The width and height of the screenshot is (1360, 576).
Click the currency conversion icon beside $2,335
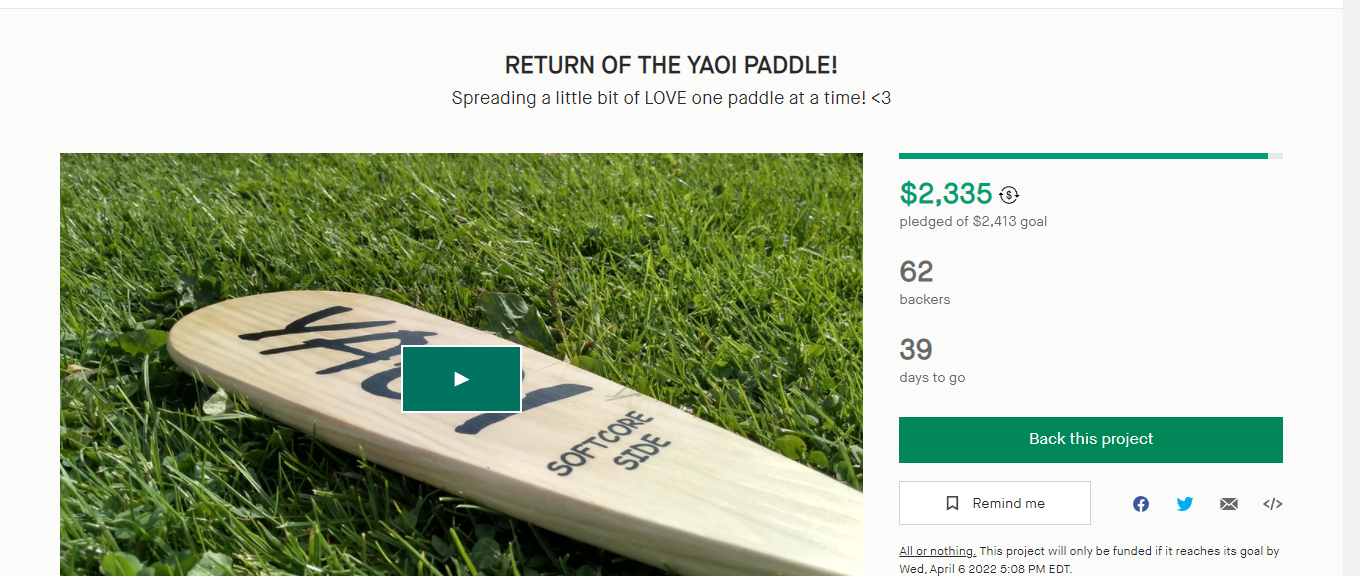click(x=1009, y=195)
